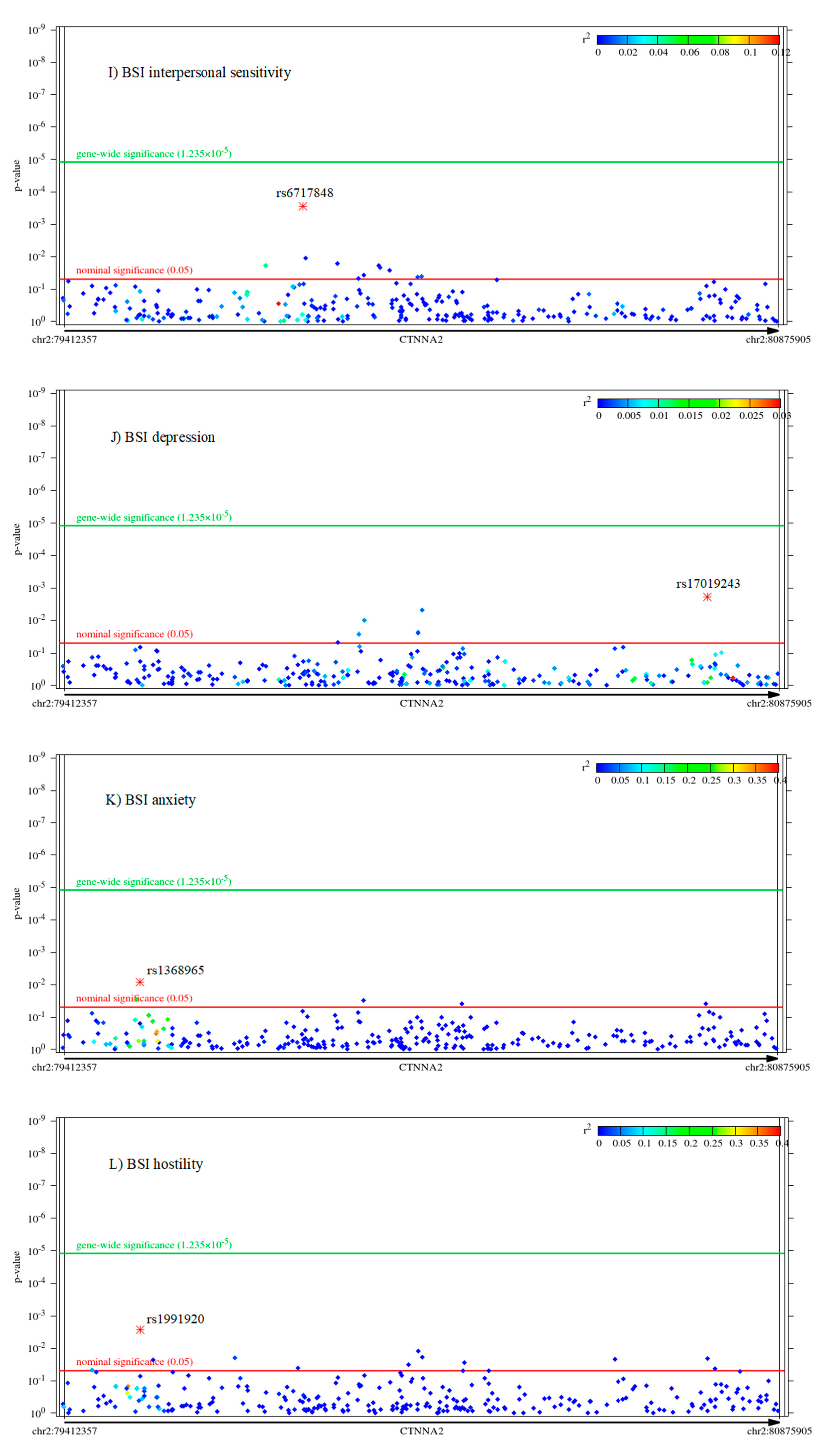Click the red rs6717848 star marker
This screenshot has width=826, height=1456.
coord(303,206)
